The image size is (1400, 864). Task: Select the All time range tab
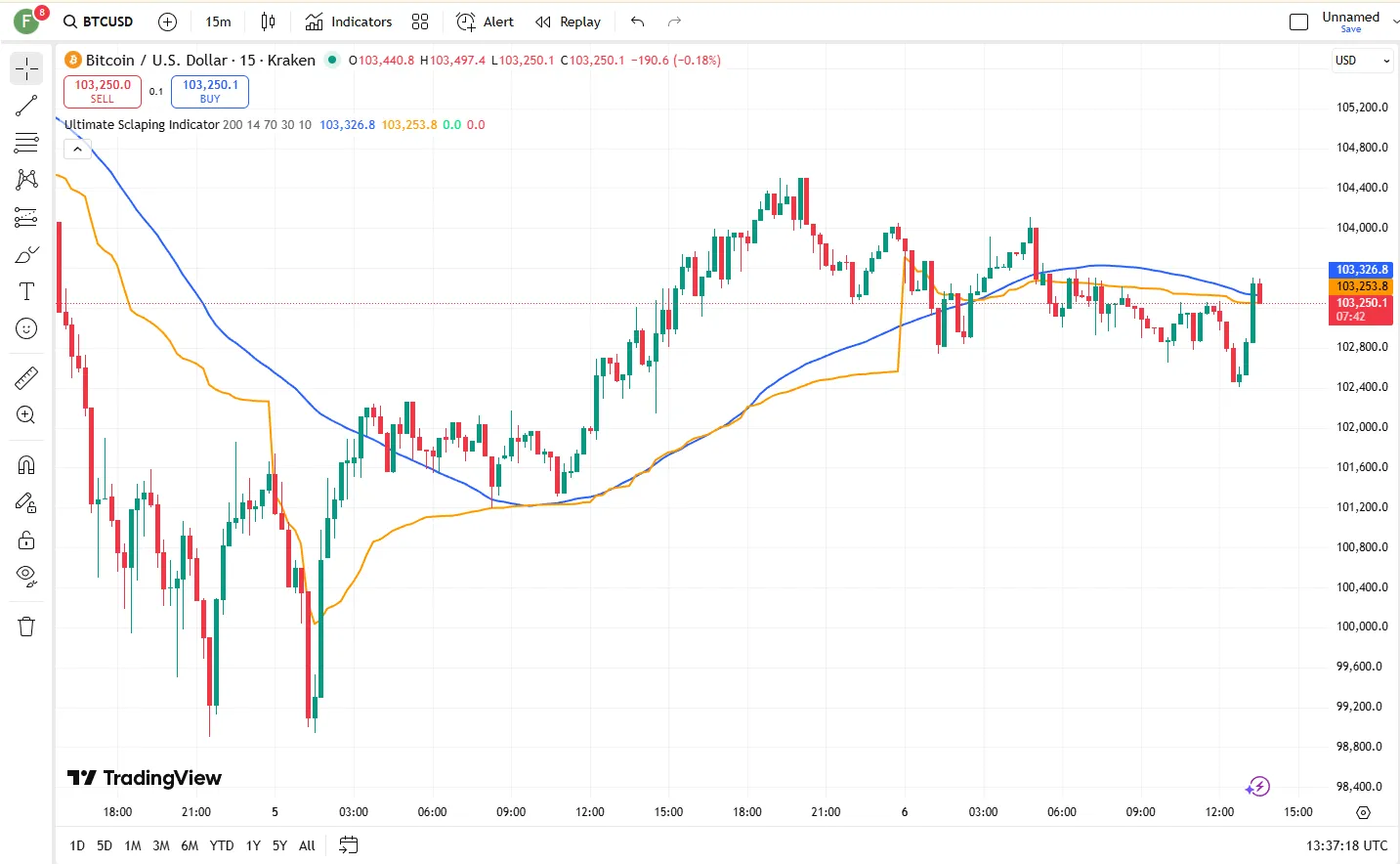tap(306, 844)
